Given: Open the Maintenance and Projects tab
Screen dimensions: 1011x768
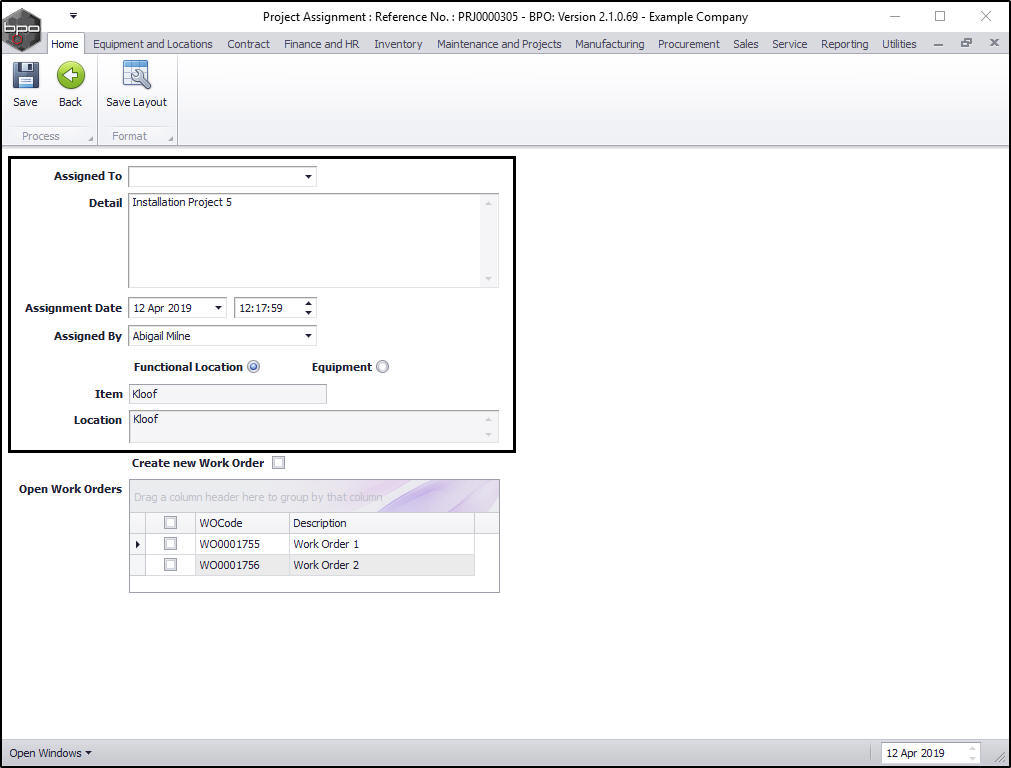Looking at the screenshot, I should [499, 44].
